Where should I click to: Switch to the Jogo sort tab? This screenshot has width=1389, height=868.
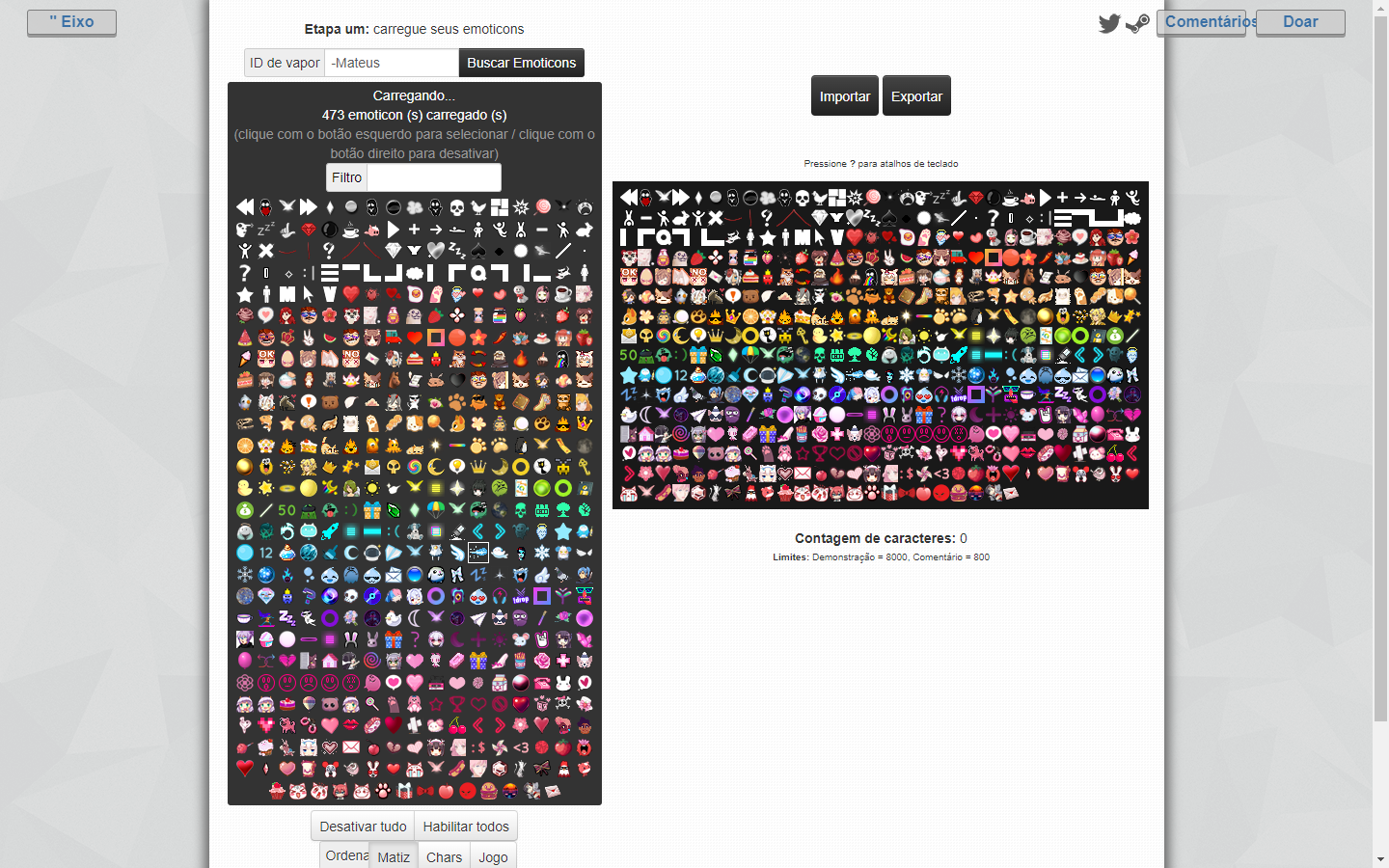point(493,856)
